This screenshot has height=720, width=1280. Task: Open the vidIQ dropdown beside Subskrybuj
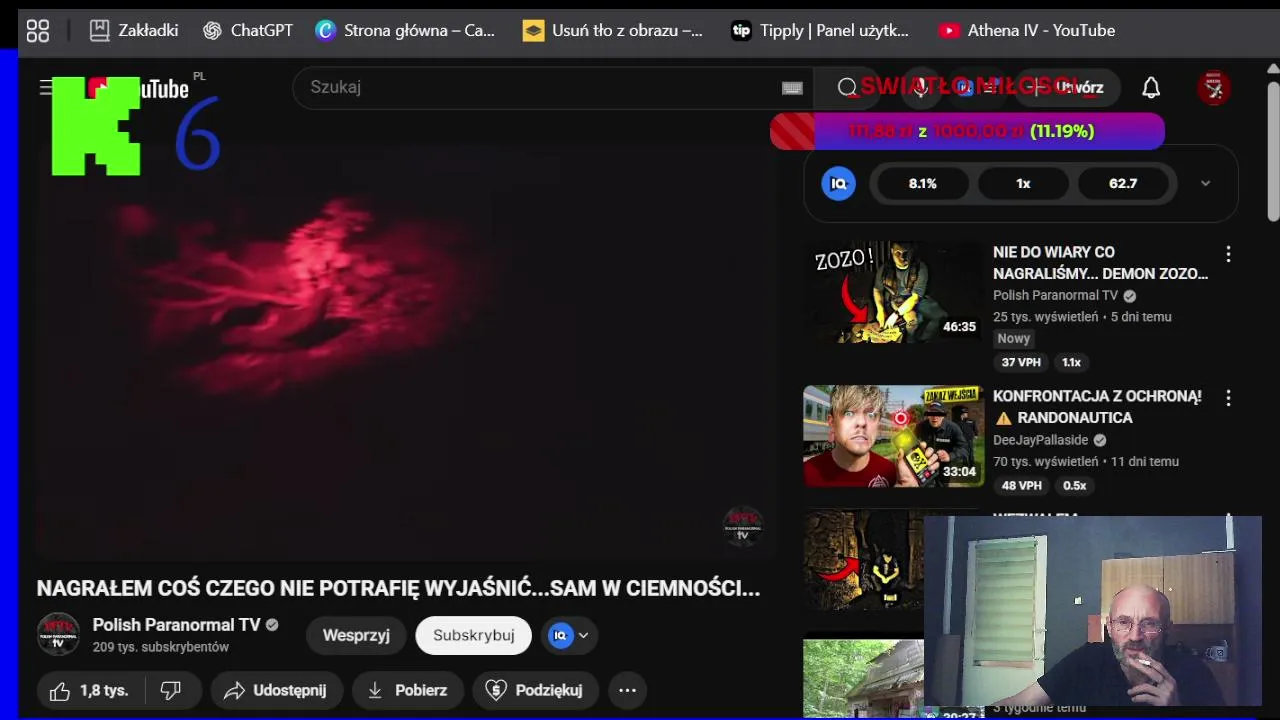[570, 635]
